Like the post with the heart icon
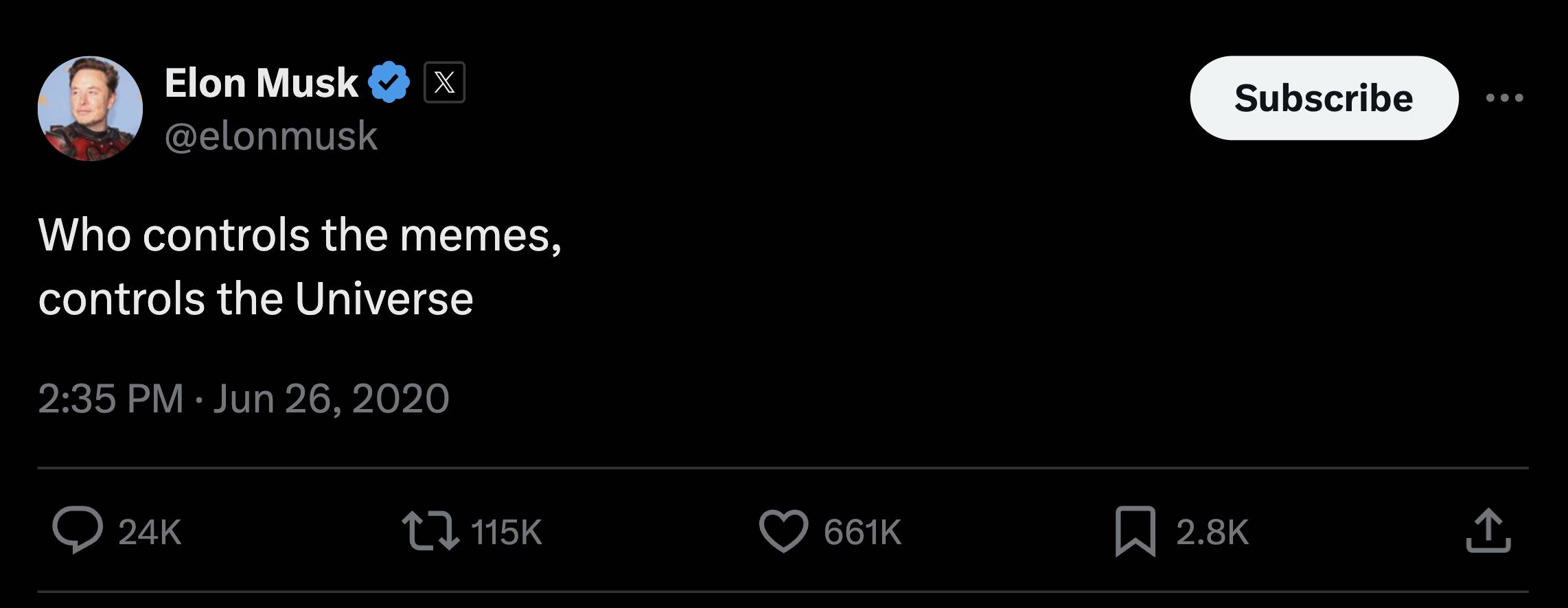Viewport: 1568px width, 608px height. [x=783, y=531]
